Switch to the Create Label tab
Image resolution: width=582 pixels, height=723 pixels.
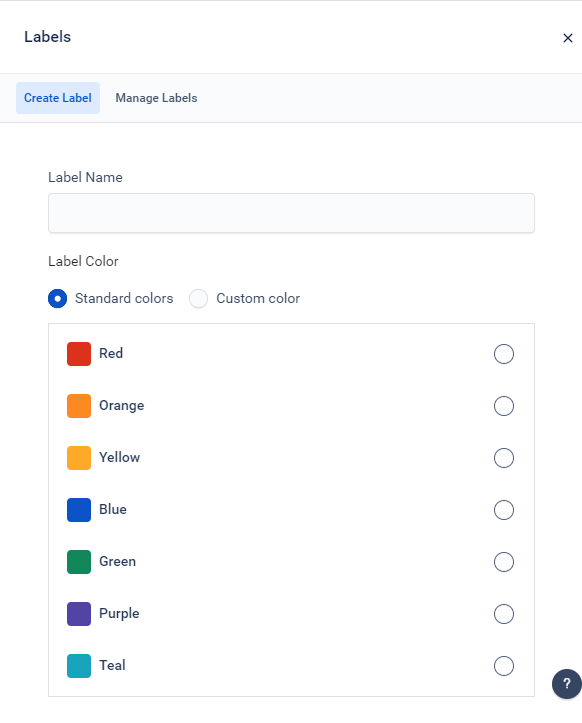point(58,98)
